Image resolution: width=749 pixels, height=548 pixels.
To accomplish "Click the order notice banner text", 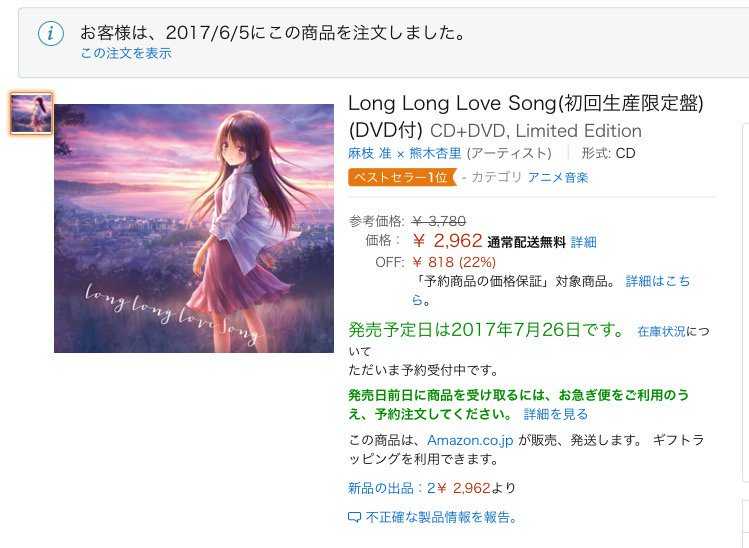I will click(x=272, y=32).
